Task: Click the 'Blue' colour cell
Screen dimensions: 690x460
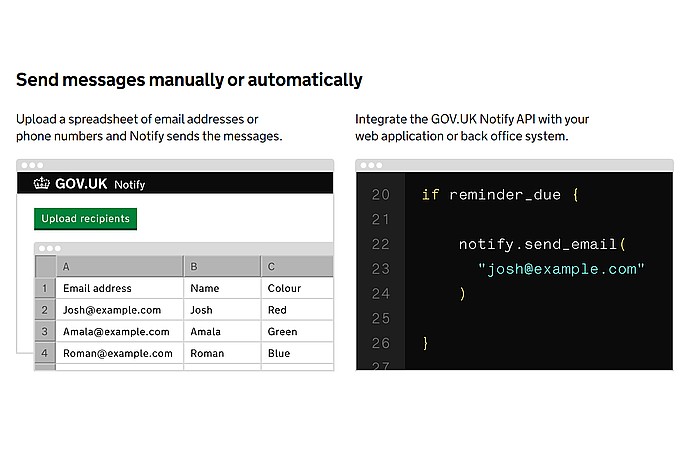Action: (297, 353)
